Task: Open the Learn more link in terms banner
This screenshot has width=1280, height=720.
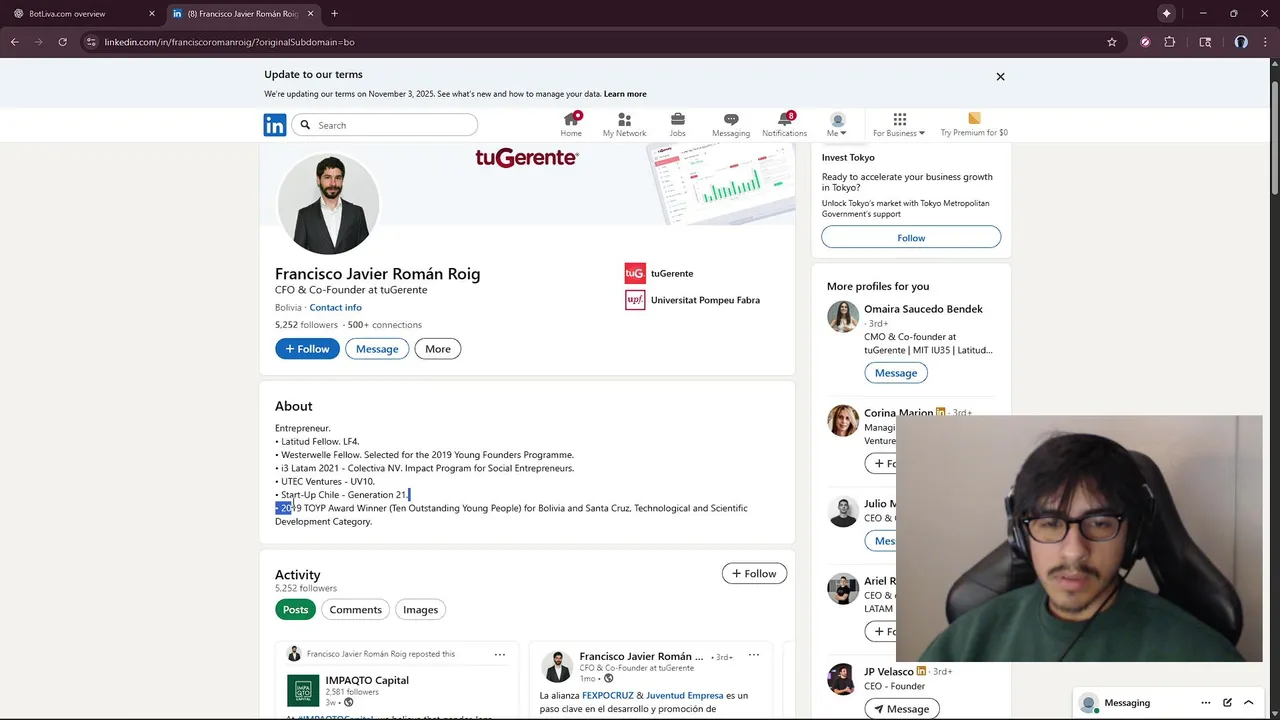Action: (625, 94)
